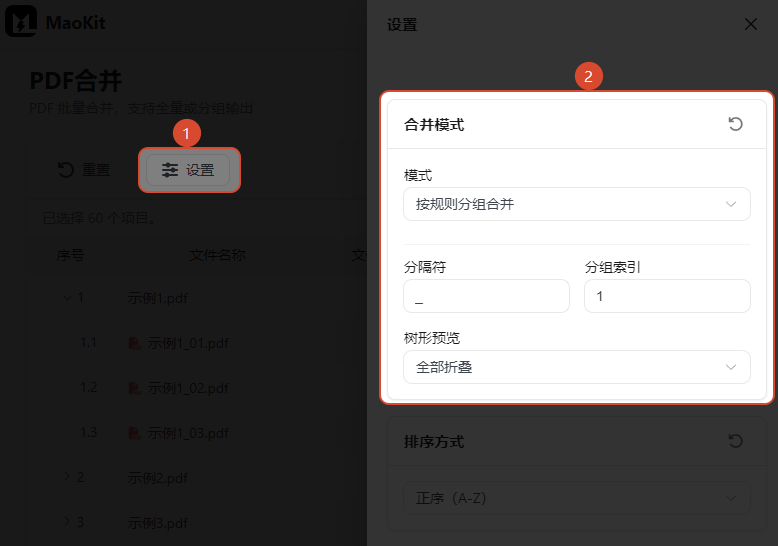The height and width of the screenshot is (546, 778).
Task: Select the 示例1_01.pdf file row
Action: click(x=198, y=343)
